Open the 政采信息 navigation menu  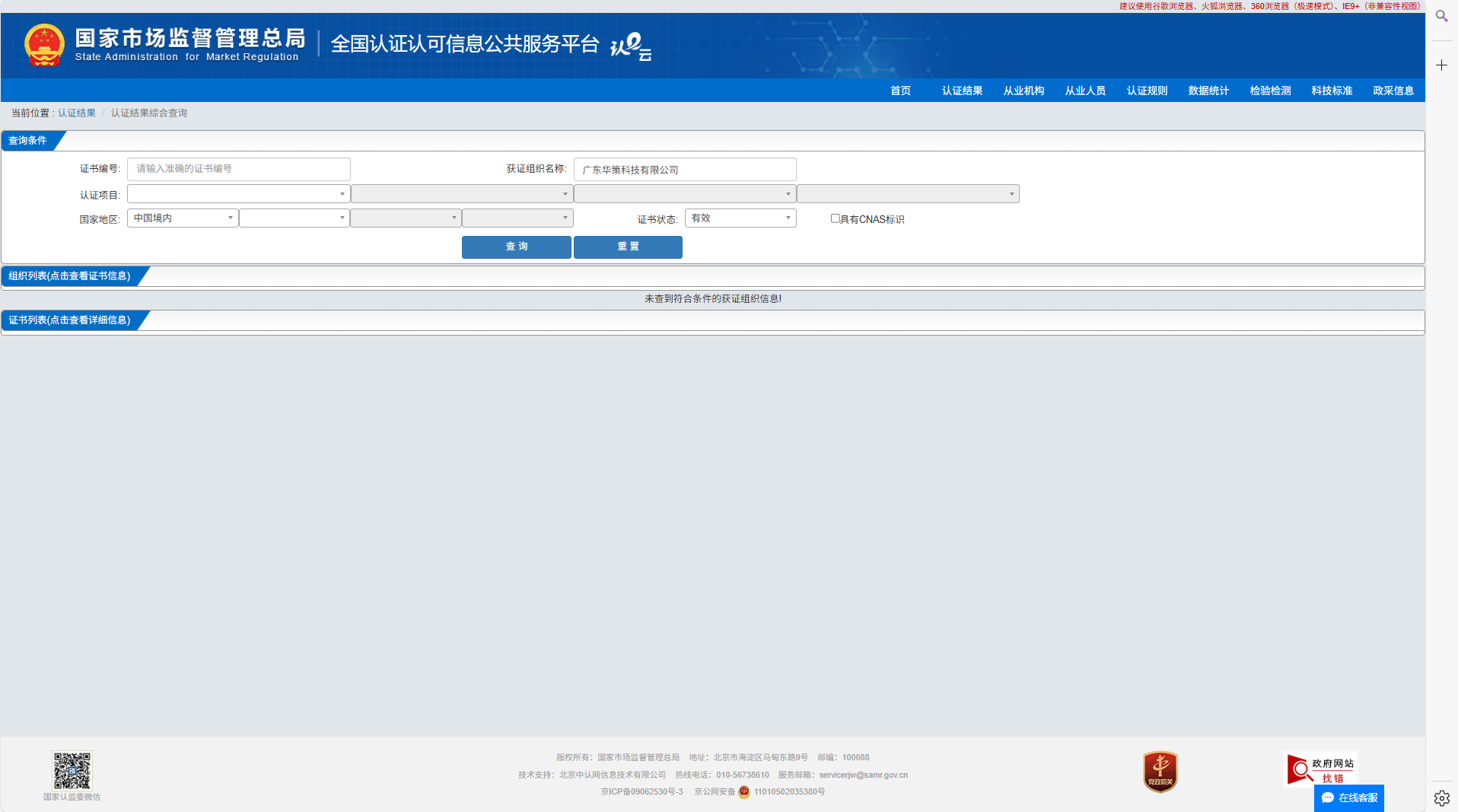tap(1393, 91)
